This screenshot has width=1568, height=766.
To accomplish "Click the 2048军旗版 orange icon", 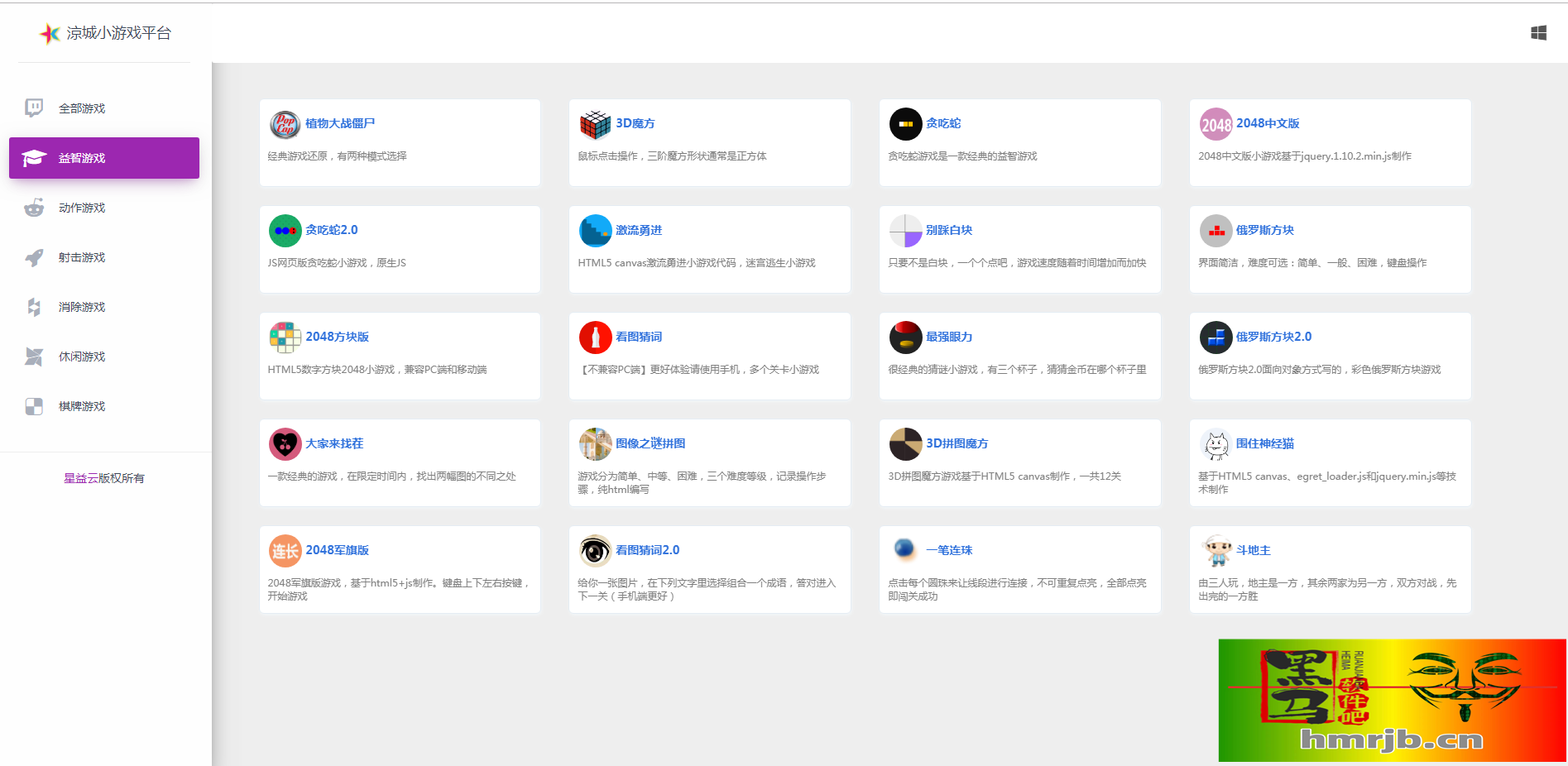I will [285, 551].
